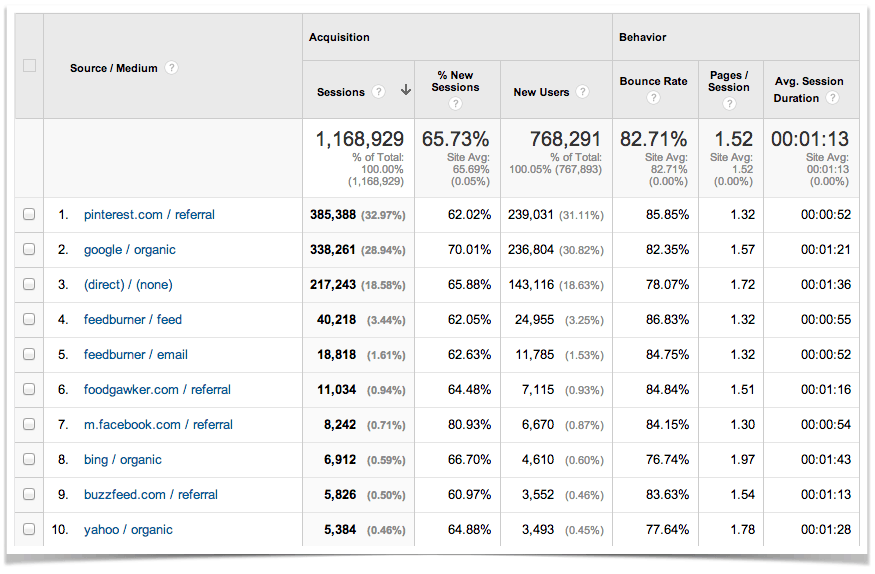Select the google / organic row checkbox
875x574 pixels.
(x=29, y=250)
